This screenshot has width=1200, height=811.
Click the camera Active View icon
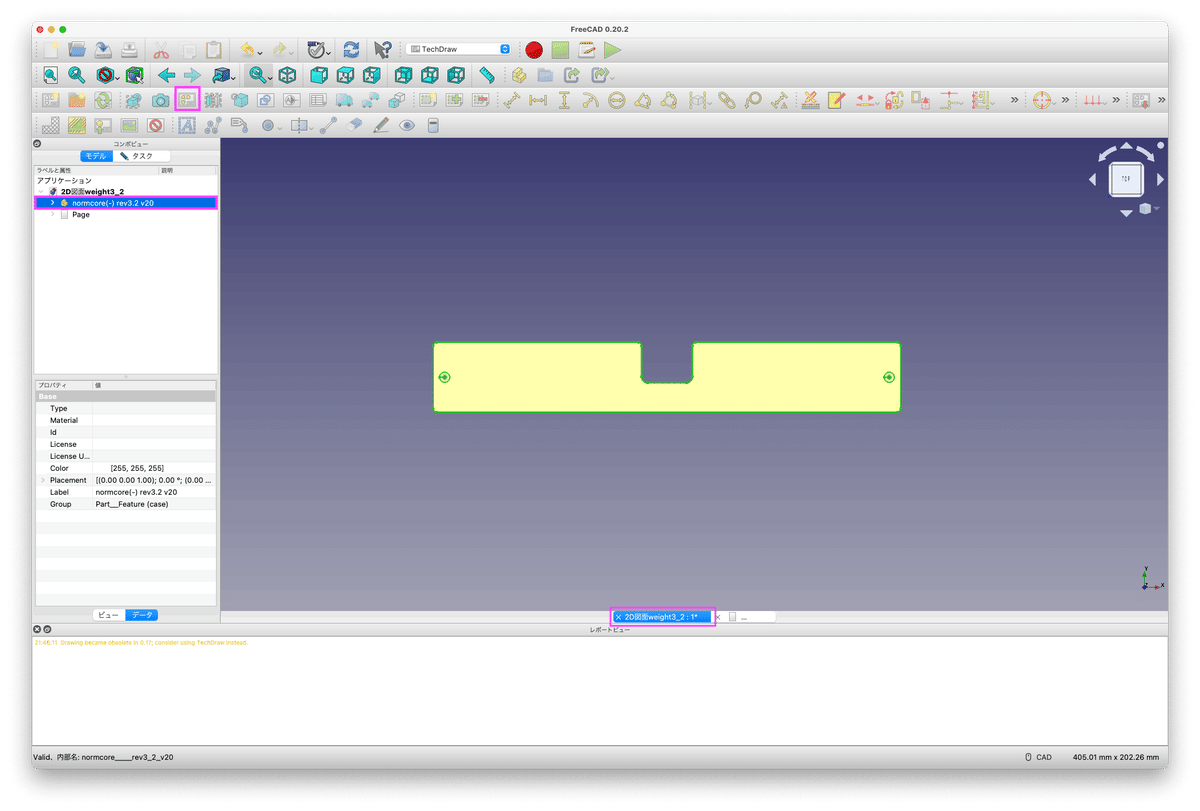pyautogui.click(x=160, y=100)
